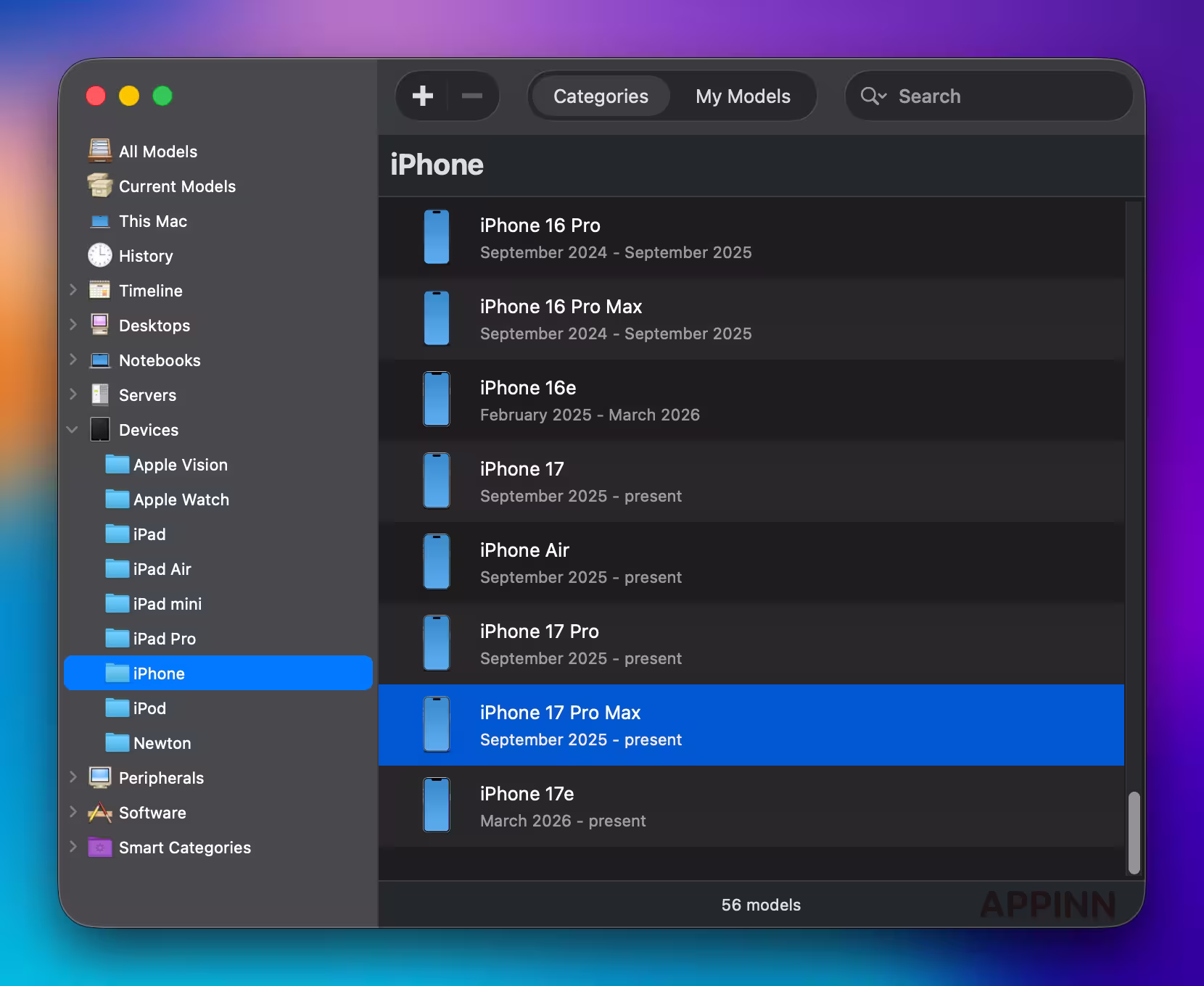Open the Current Models box icon
Viewport: 1204px width, 986px height.
[100, 186]
